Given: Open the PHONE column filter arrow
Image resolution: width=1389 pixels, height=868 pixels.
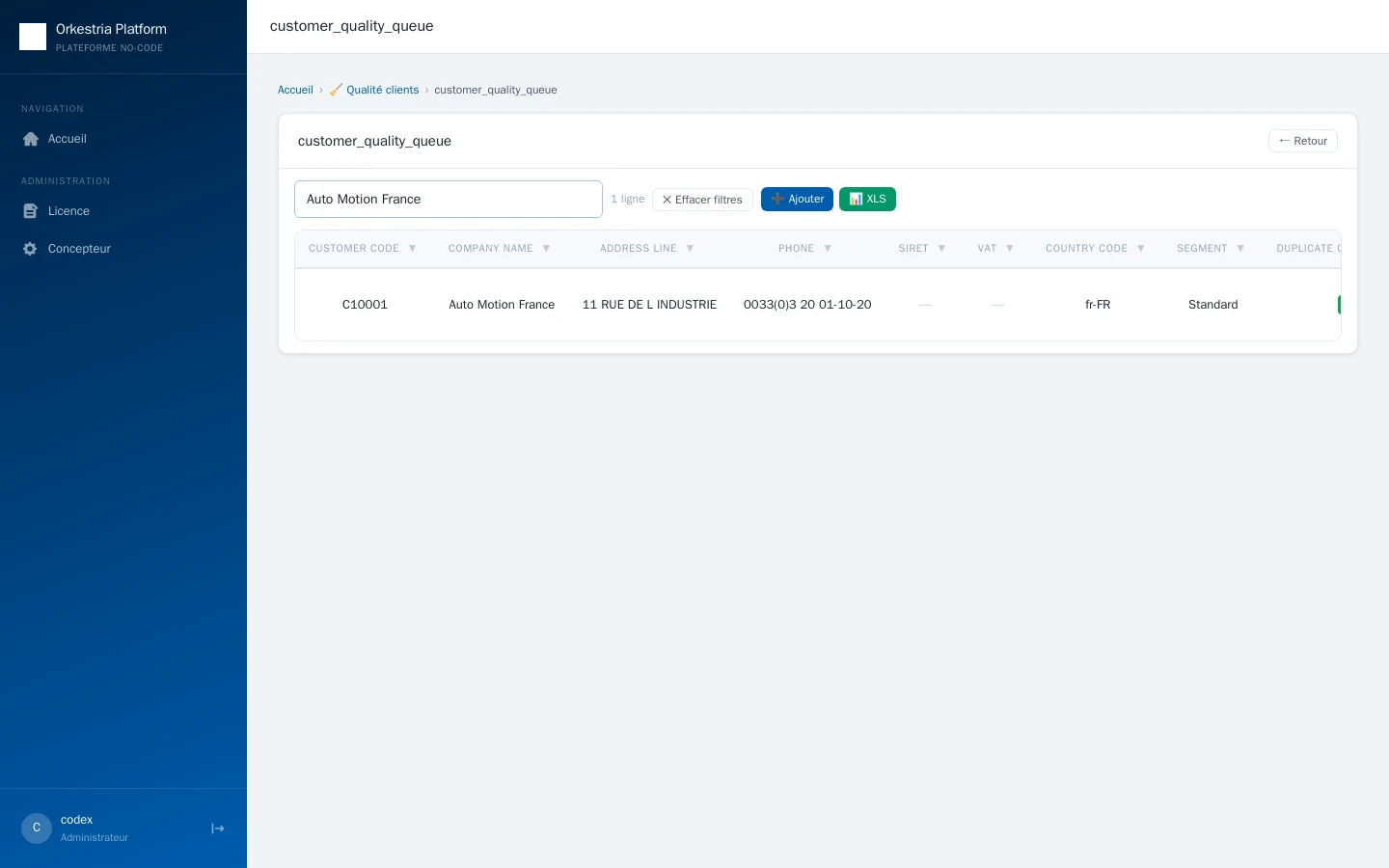Looking at the screenshot, I should coord(828,249).
